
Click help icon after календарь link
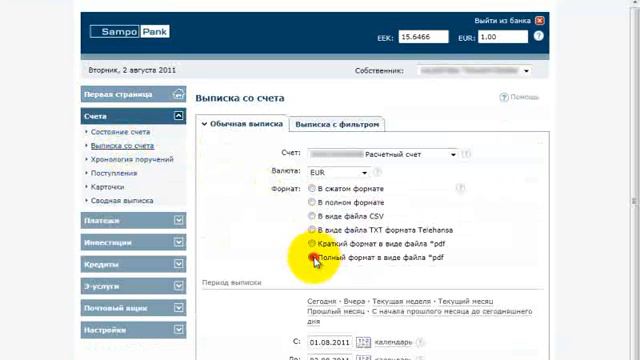[420, 342]
